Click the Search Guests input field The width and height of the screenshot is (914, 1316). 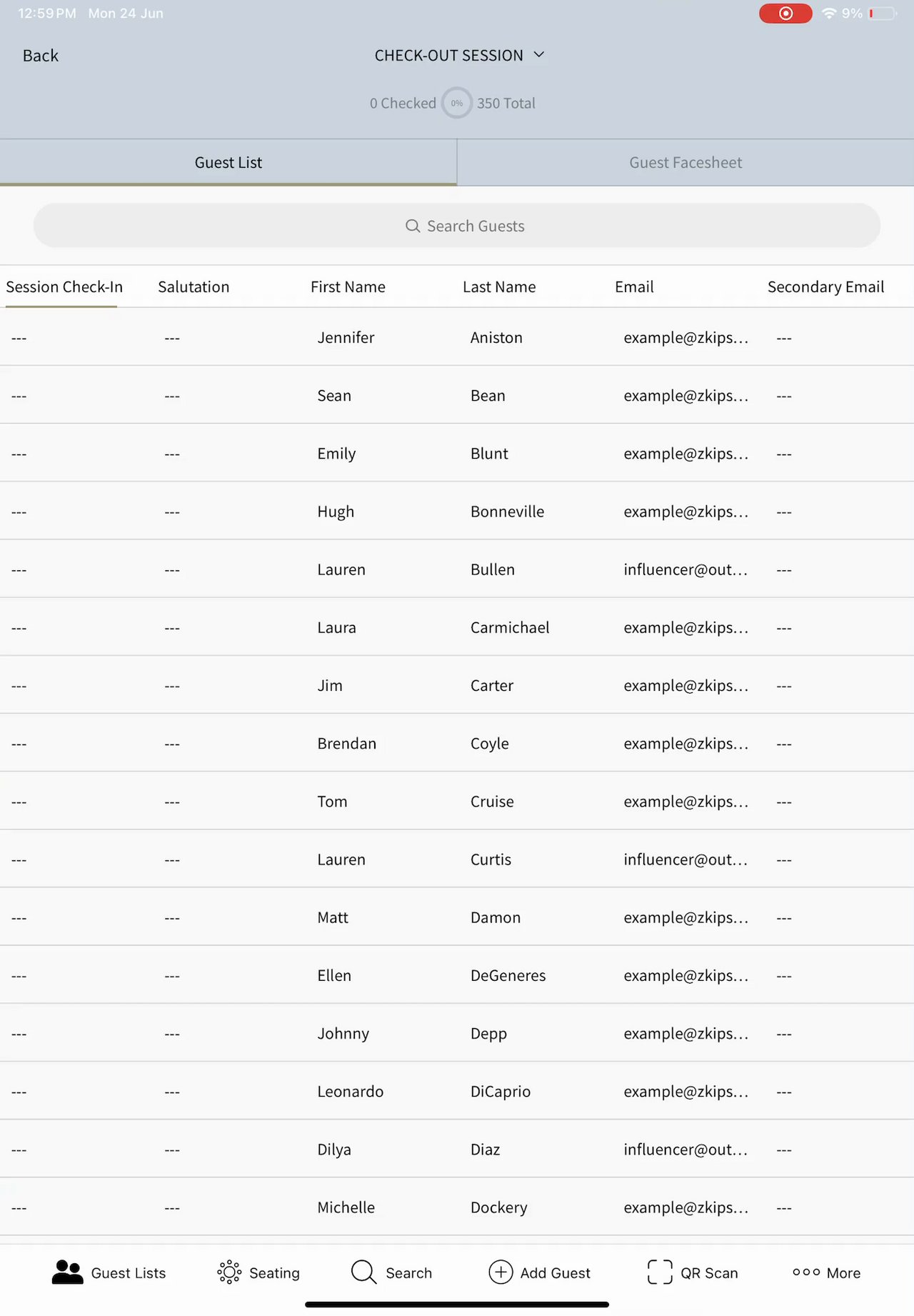click(457, 226)
